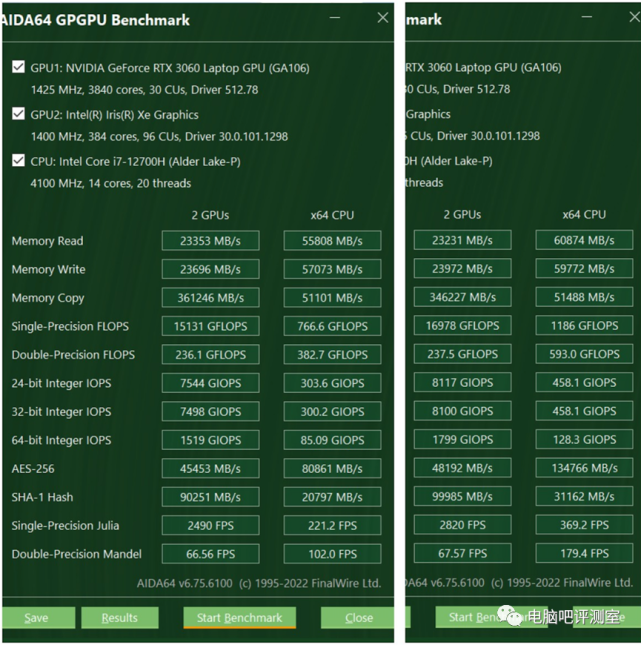Click the 2 GPUs column header in left window
Screen dimensions: 641x645
tap(210, 215)
